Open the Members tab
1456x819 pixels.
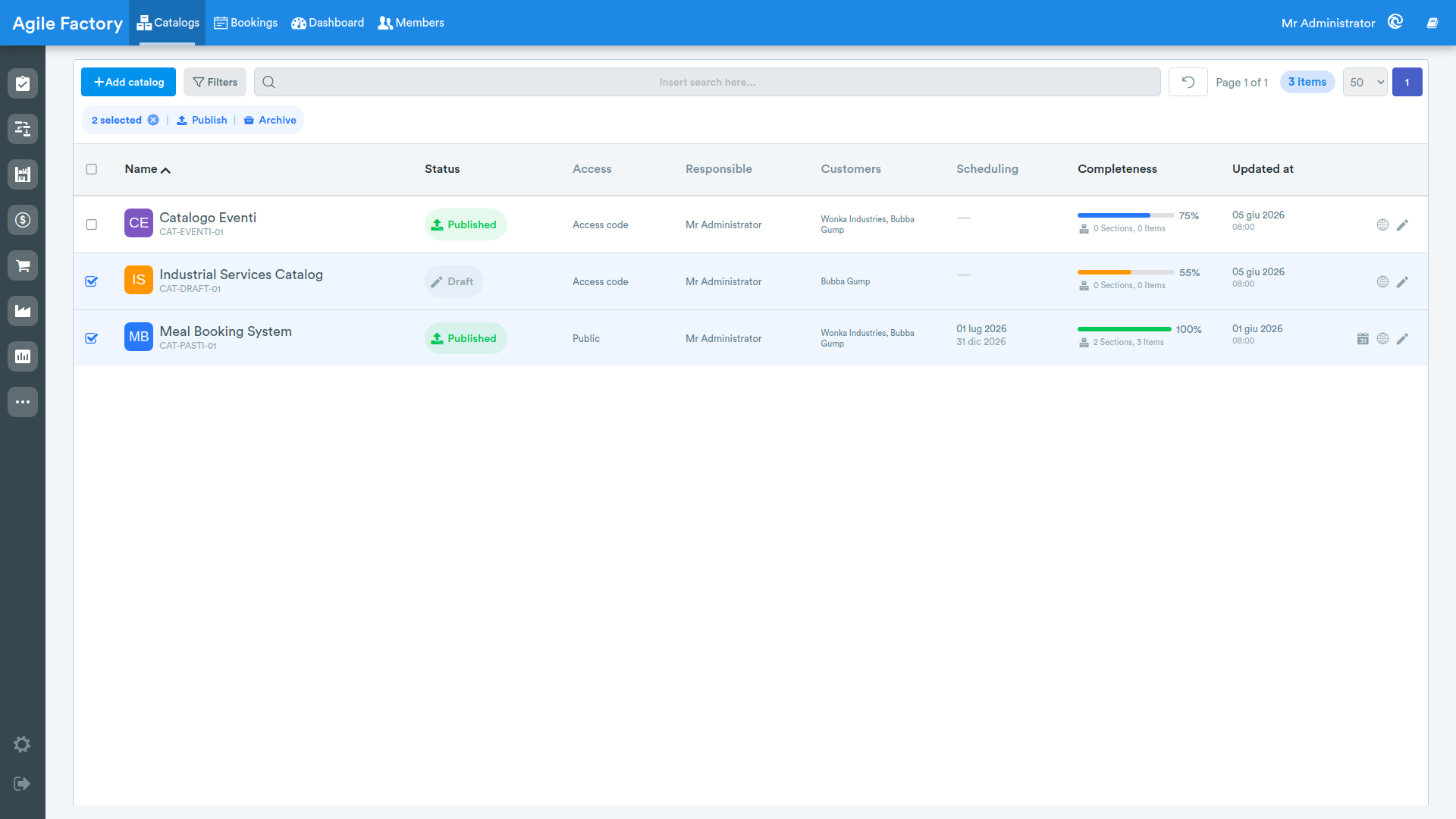pos(411,23)
